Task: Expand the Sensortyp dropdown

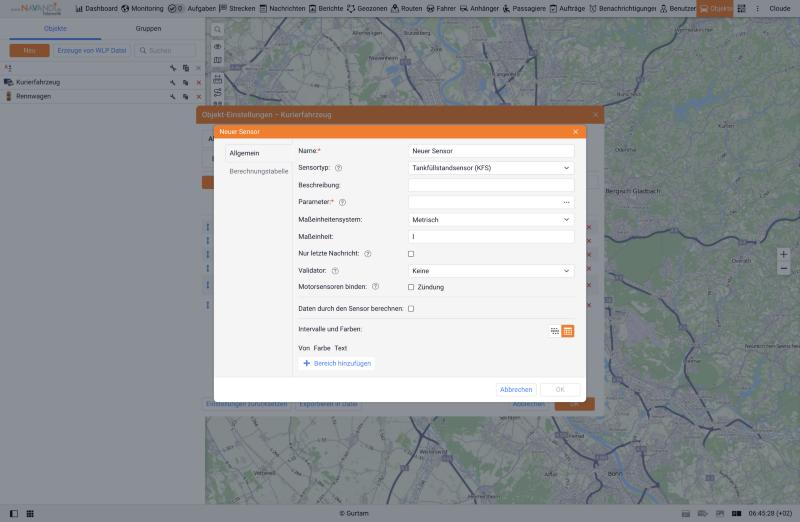Action: (491, 168)
